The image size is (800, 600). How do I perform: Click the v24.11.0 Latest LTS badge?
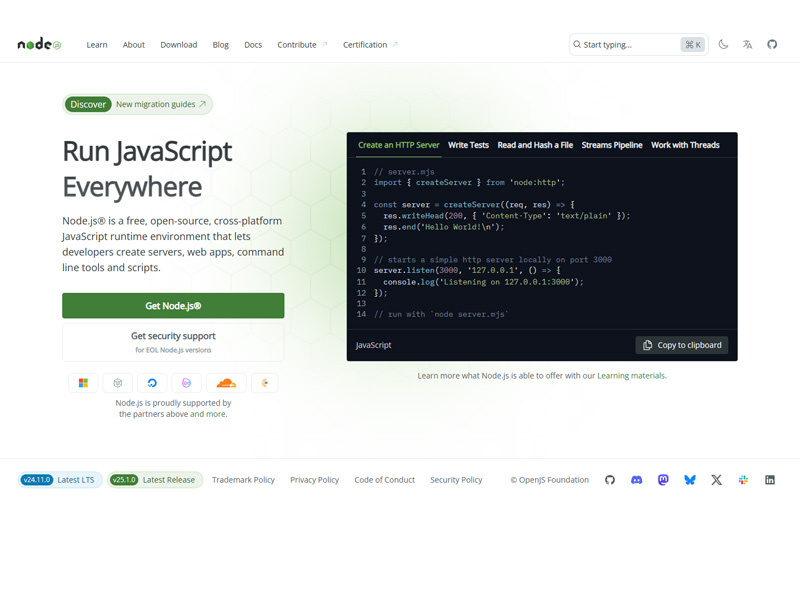[55, 480]
